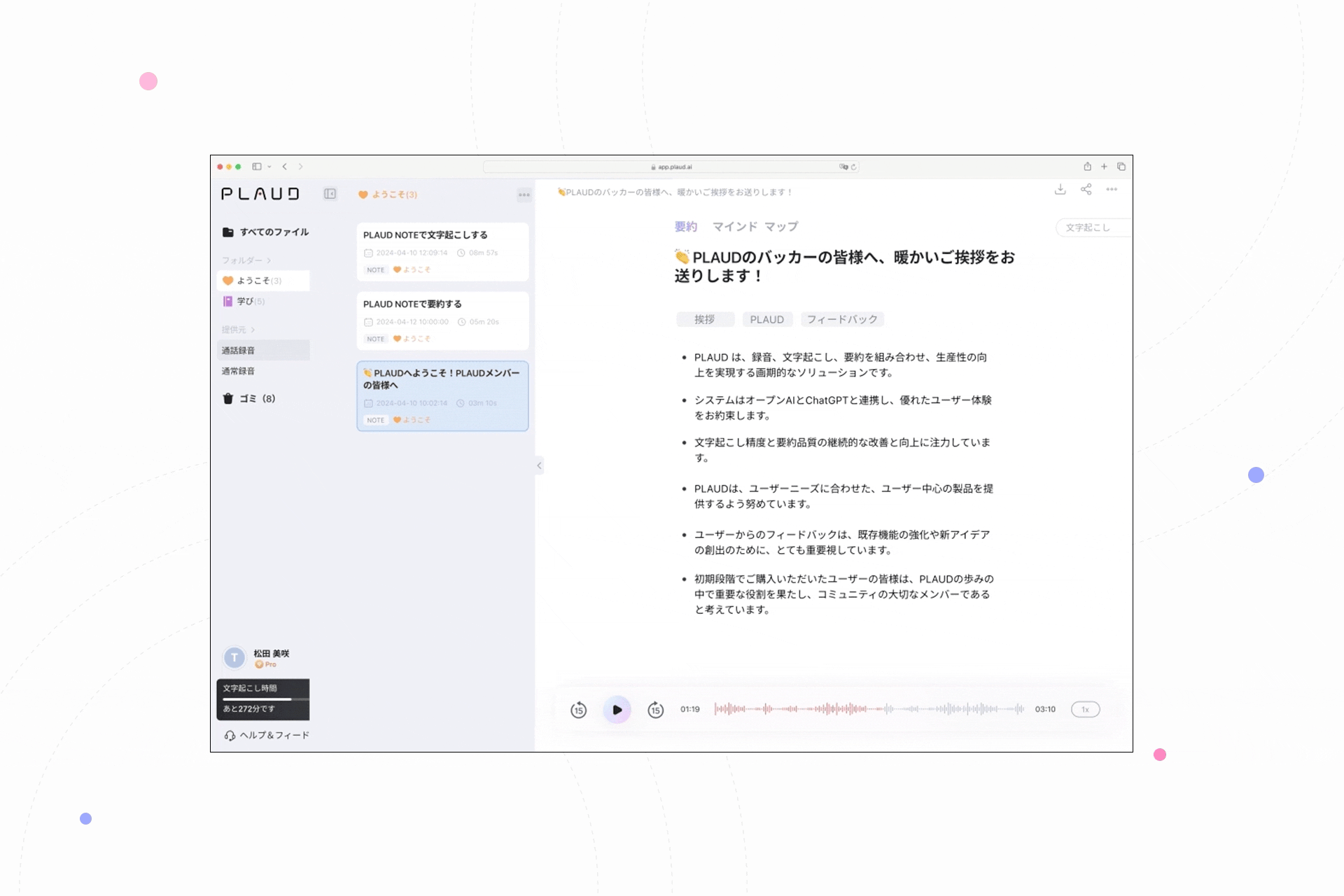Reload page icon in address bar
Image resolution: width=1344 pixels, height=896 pixels.
(853, 167)
